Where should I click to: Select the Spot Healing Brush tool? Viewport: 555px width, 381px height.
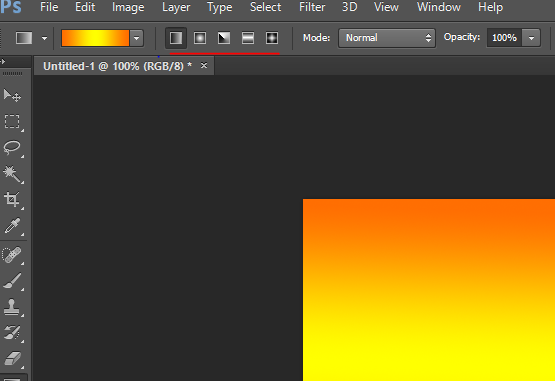[12, 255]
